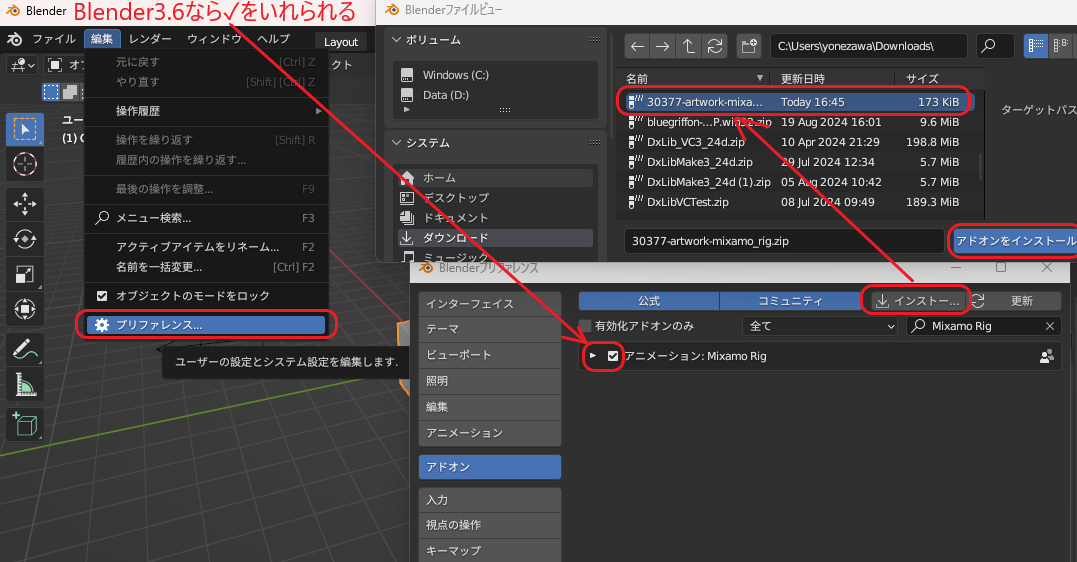
Task: Select the Add Cube tool
Action: (x=25, y=425)
